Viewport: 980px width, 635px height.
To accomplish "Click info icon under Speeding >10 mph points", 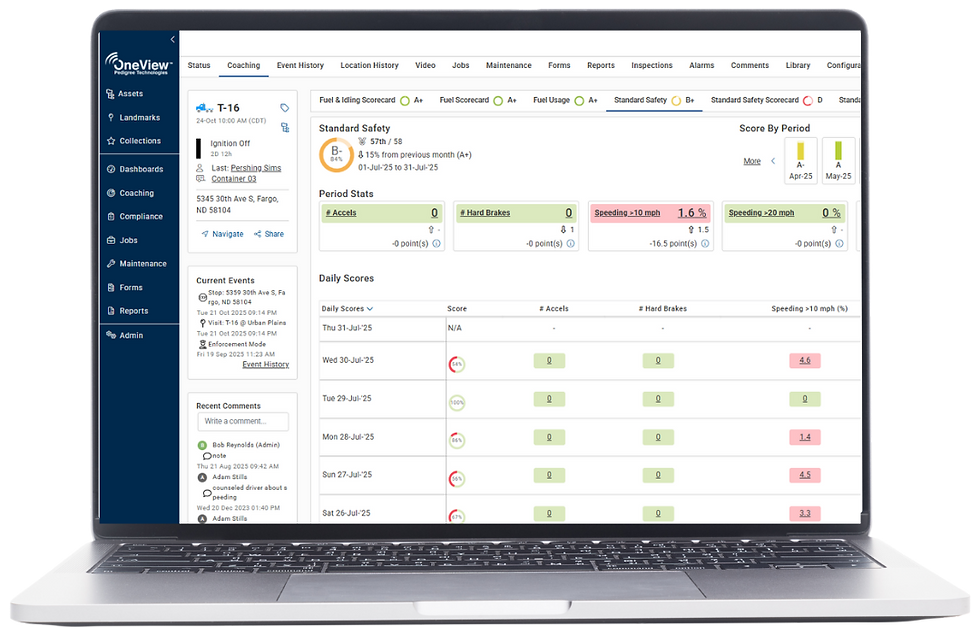I will tap(705, 244).
